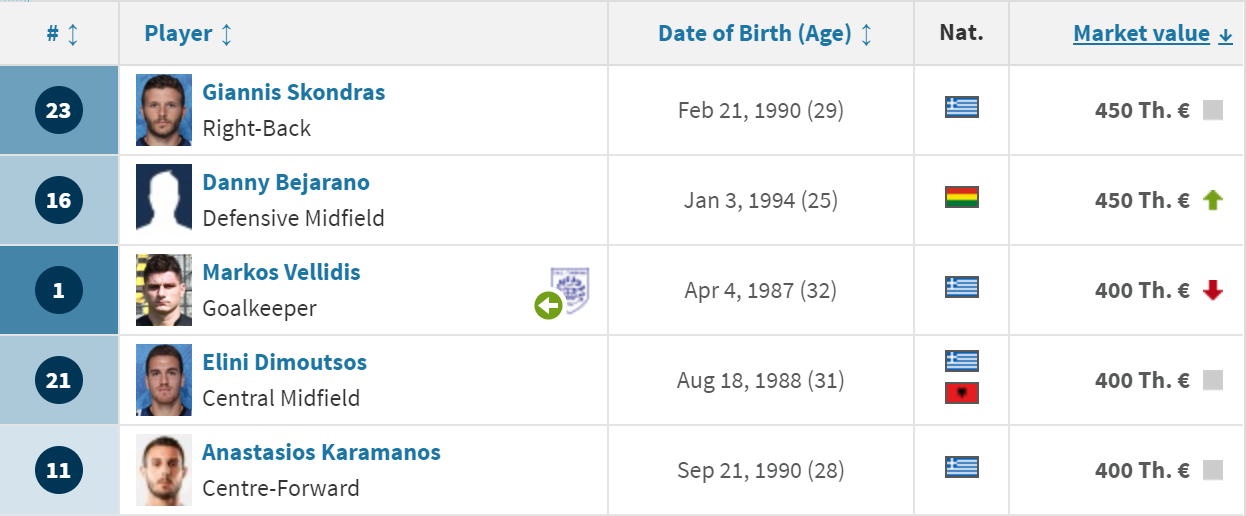Click the red down arrow for Markos Vellidis' value
This screenshot has height=516, width=1246.
[1213, 290]
